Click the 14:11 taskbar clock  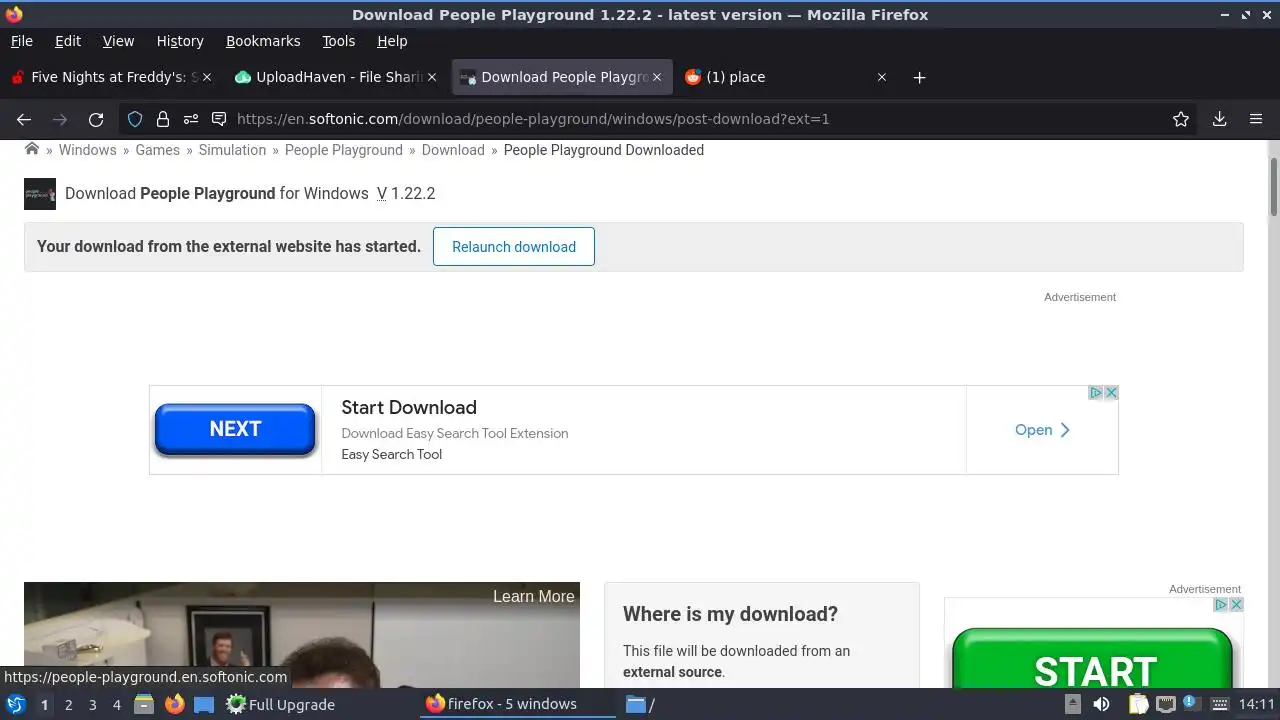(1256, 704)
